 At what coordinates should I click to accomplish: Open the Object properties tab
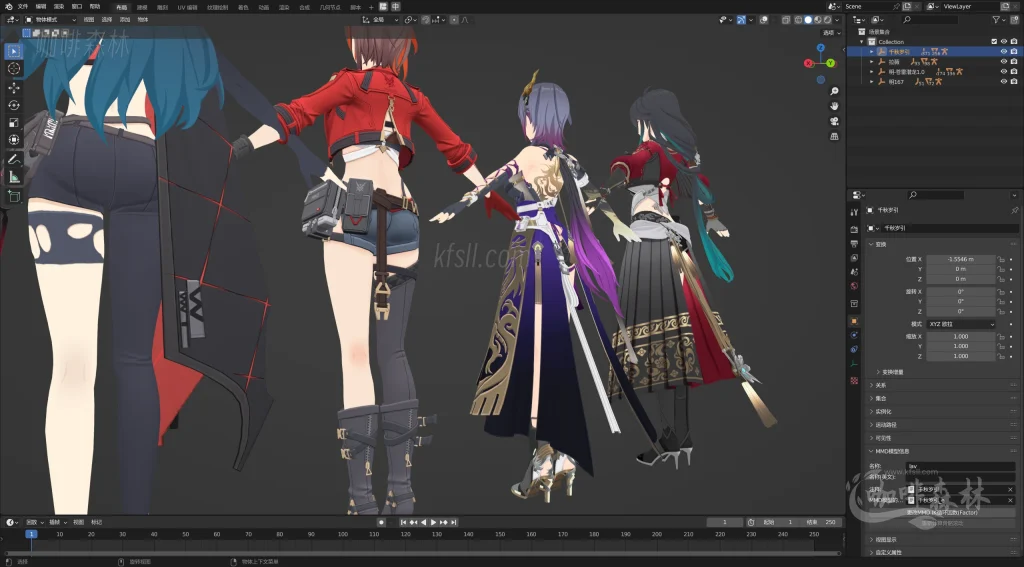coord(854,321)
